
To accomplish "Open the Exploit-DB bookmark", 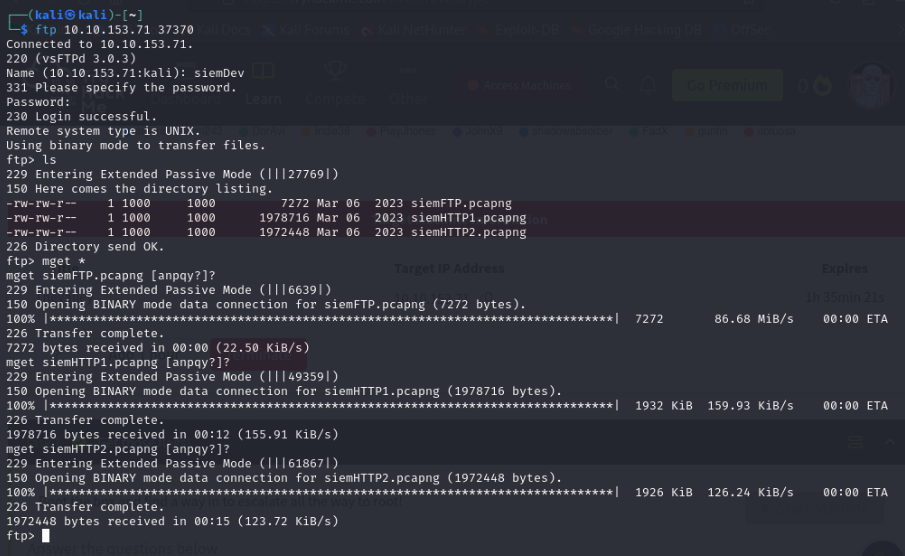I will click(x=518, y=30).
